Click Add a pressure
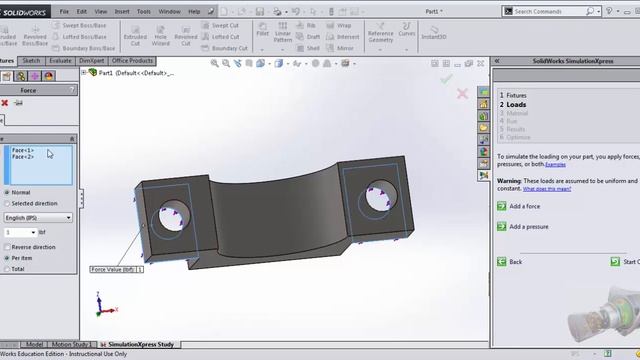640x360 pixels. pos(529,227)
